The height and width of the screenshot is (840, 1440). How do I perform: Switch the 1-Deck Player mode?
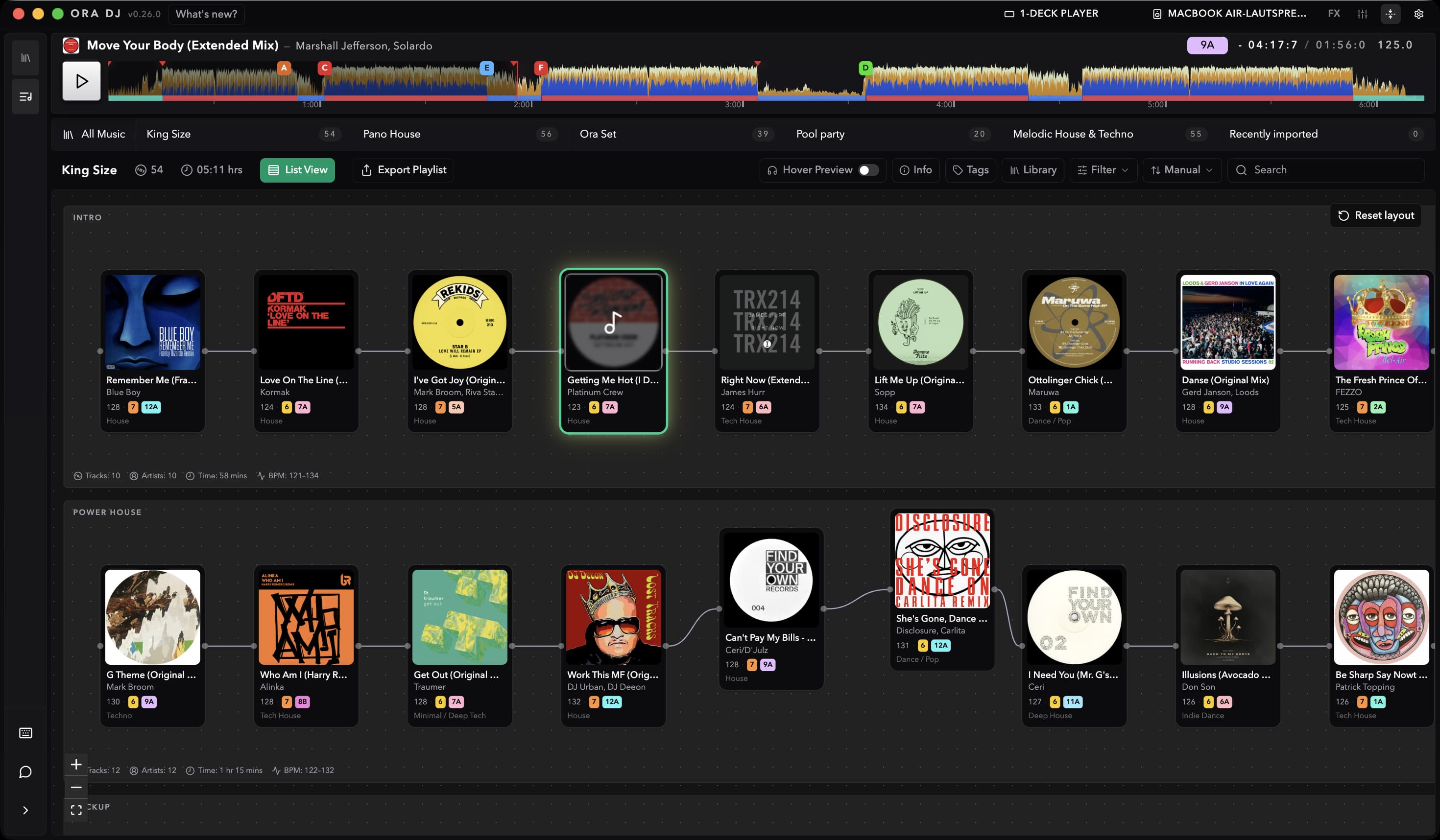1051,13
